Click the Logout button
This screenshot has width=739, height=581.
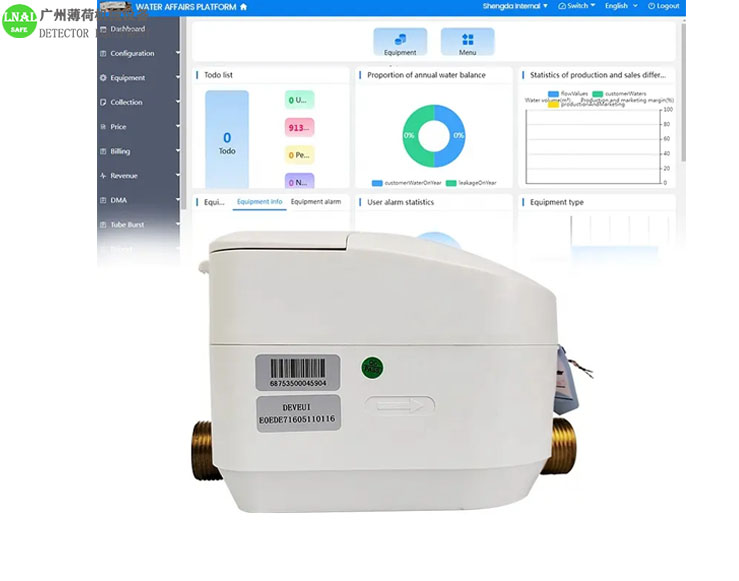pos(664,6)
